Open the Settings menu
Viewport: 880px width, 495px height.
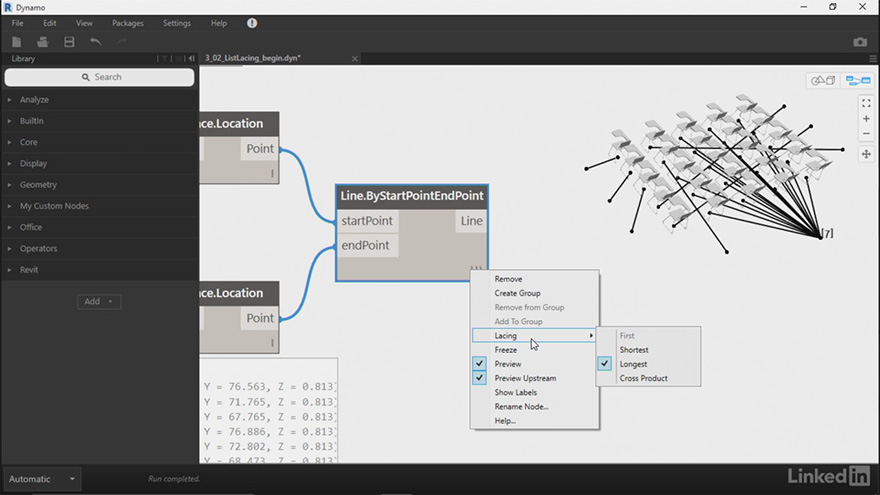pyautogui.click(x=177, y=23)
